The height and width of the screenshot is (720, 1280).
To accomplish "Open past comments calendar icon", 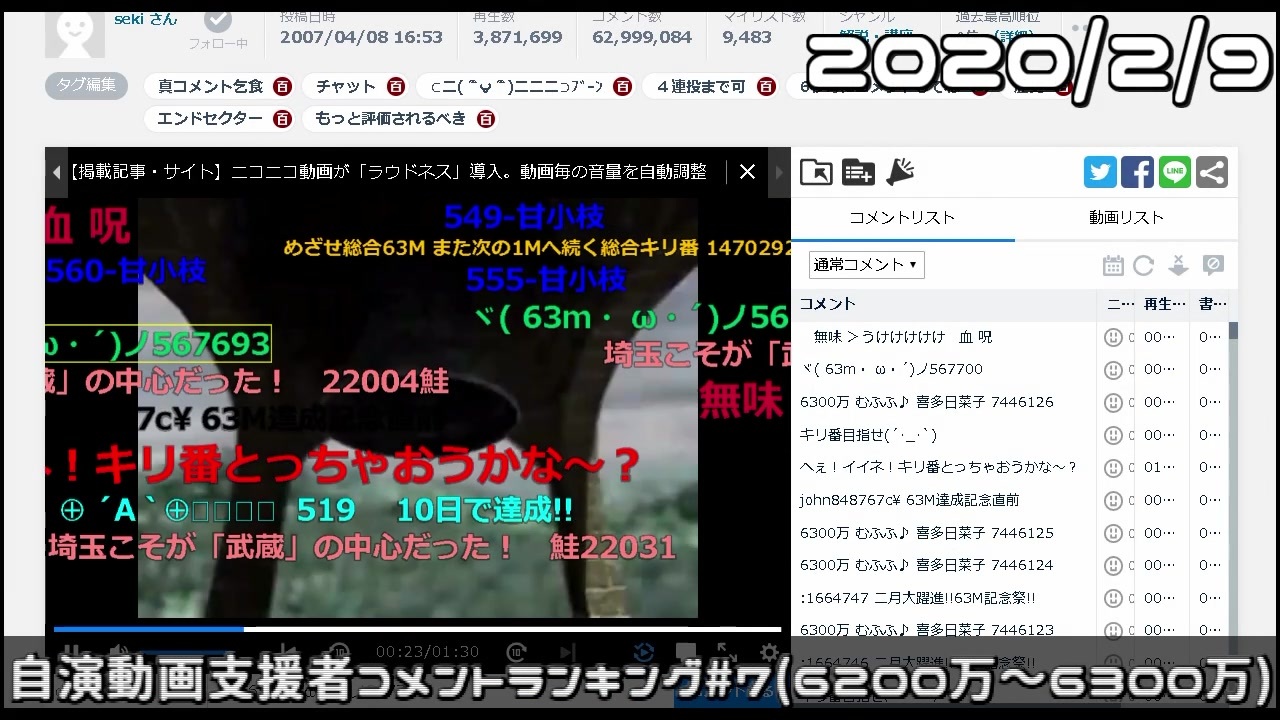I will [1113, 265].
